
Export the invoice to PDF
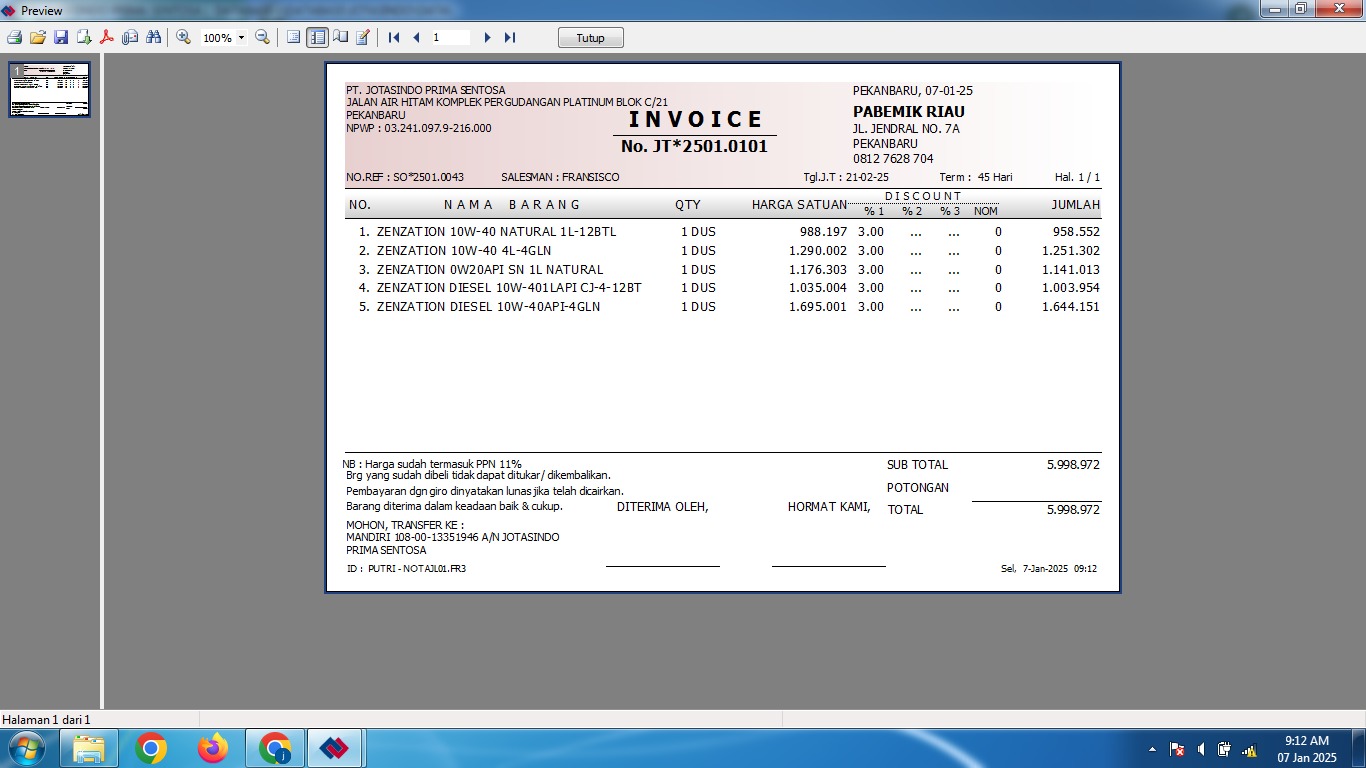click(x=106, y=37)
